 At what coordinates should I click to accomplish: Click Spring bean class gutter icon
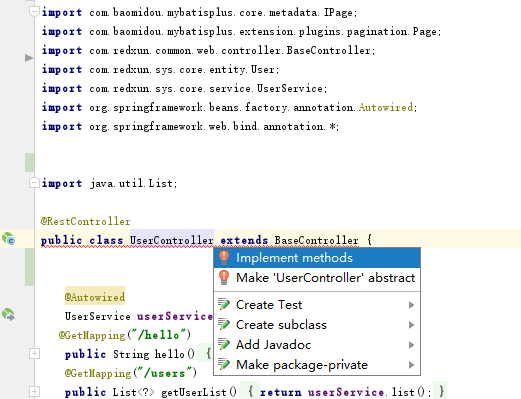(x=8, y=239)
